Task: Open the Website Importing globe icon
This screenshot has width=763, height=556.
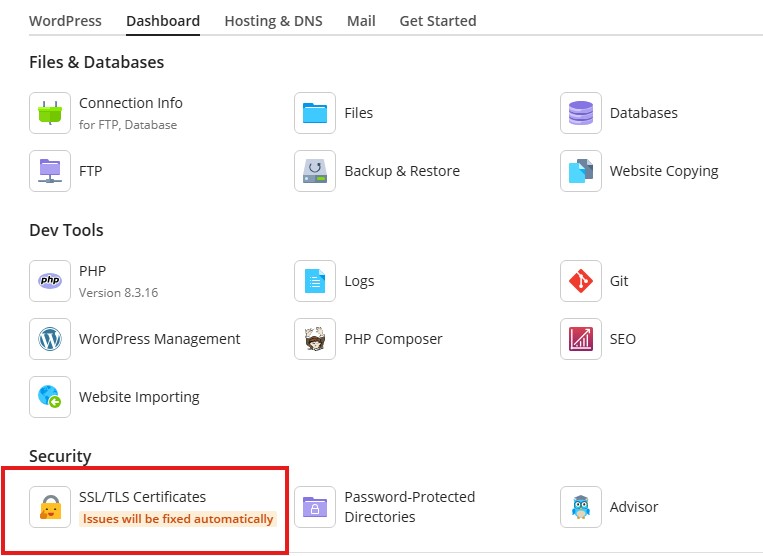Action: point(50,396)
